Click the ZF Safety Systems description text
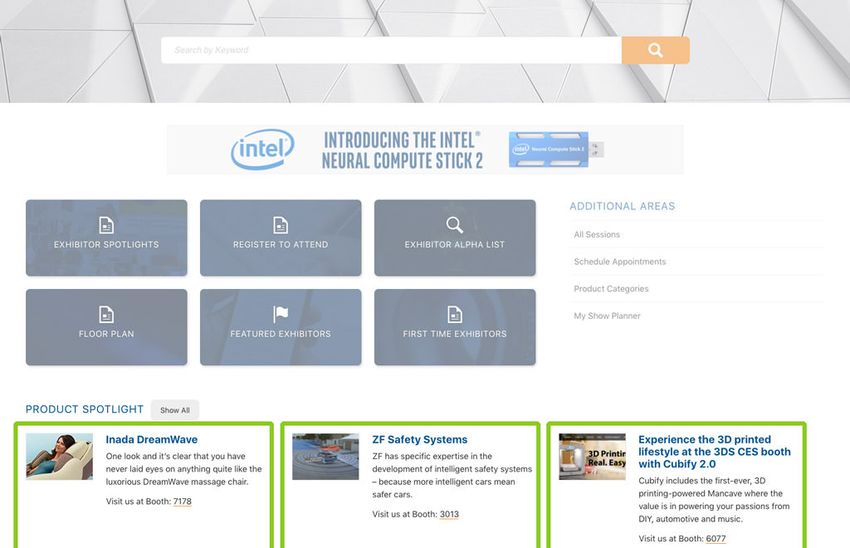 tap(452, 475)
